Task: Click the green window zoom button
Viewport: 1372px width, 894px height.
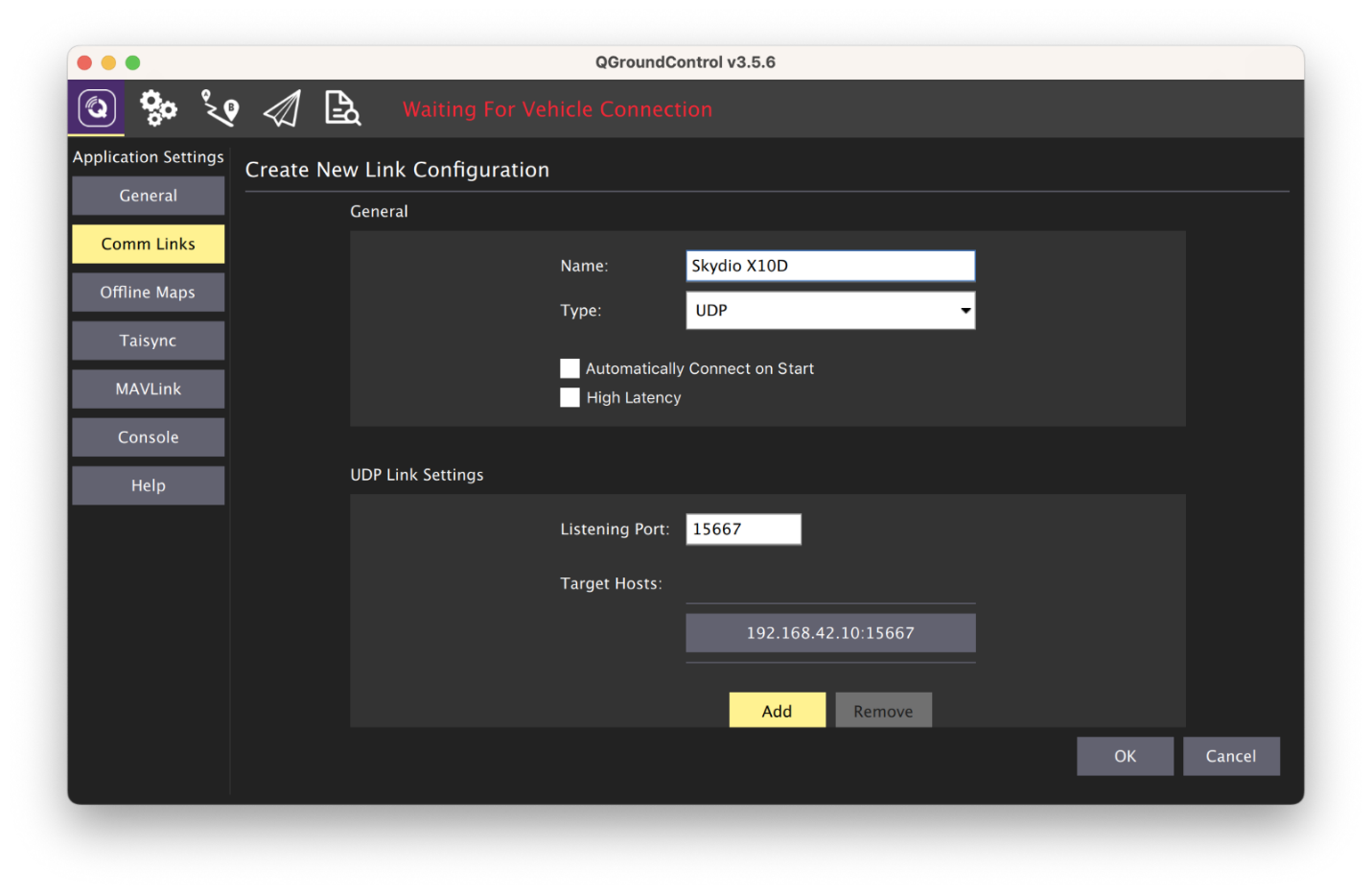Action: pyautogui.click(x=133, y=62)
